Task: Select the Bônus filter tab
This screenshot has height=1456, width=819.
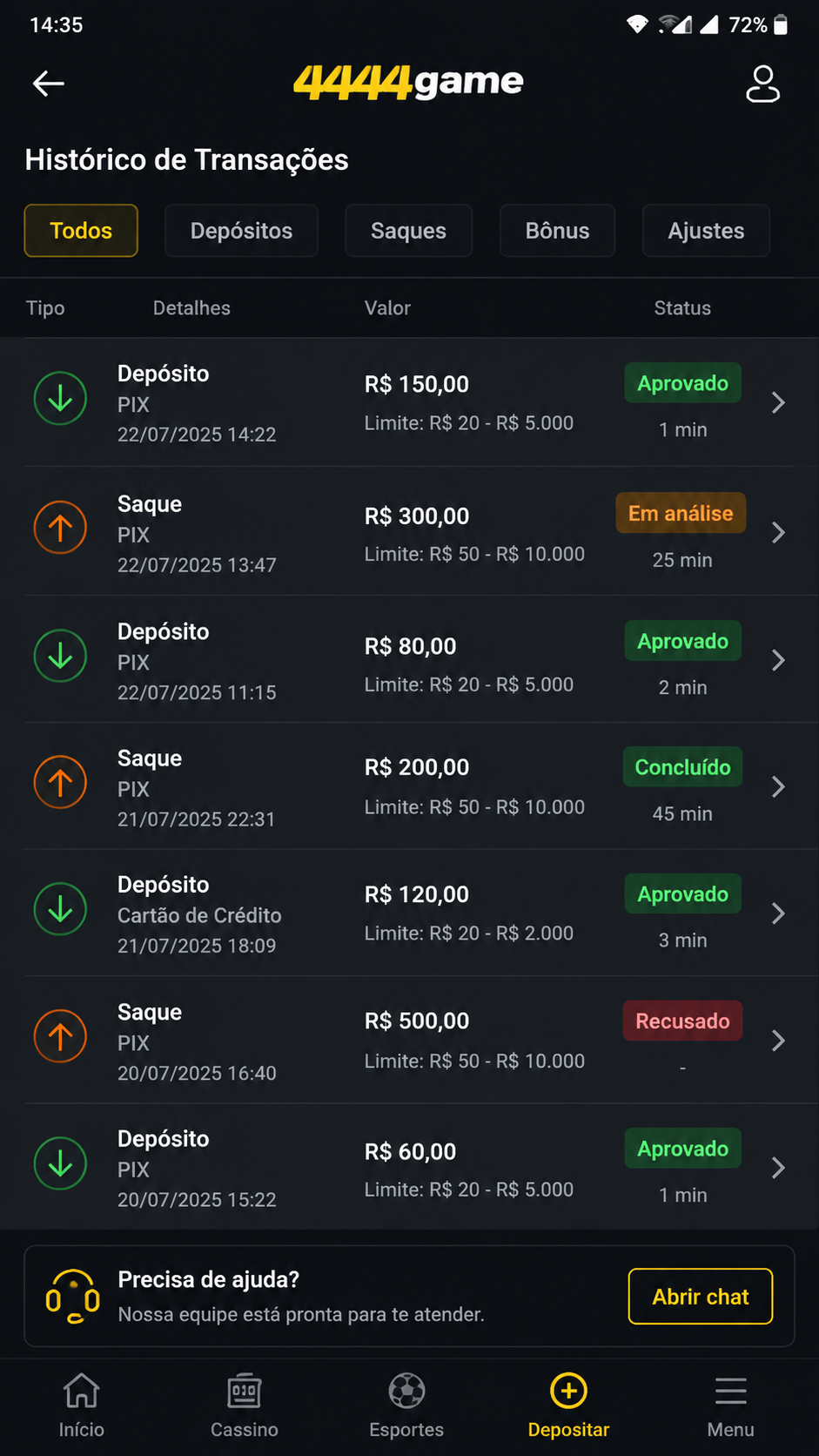Action: pyautogui.click(x=557, y=231)
